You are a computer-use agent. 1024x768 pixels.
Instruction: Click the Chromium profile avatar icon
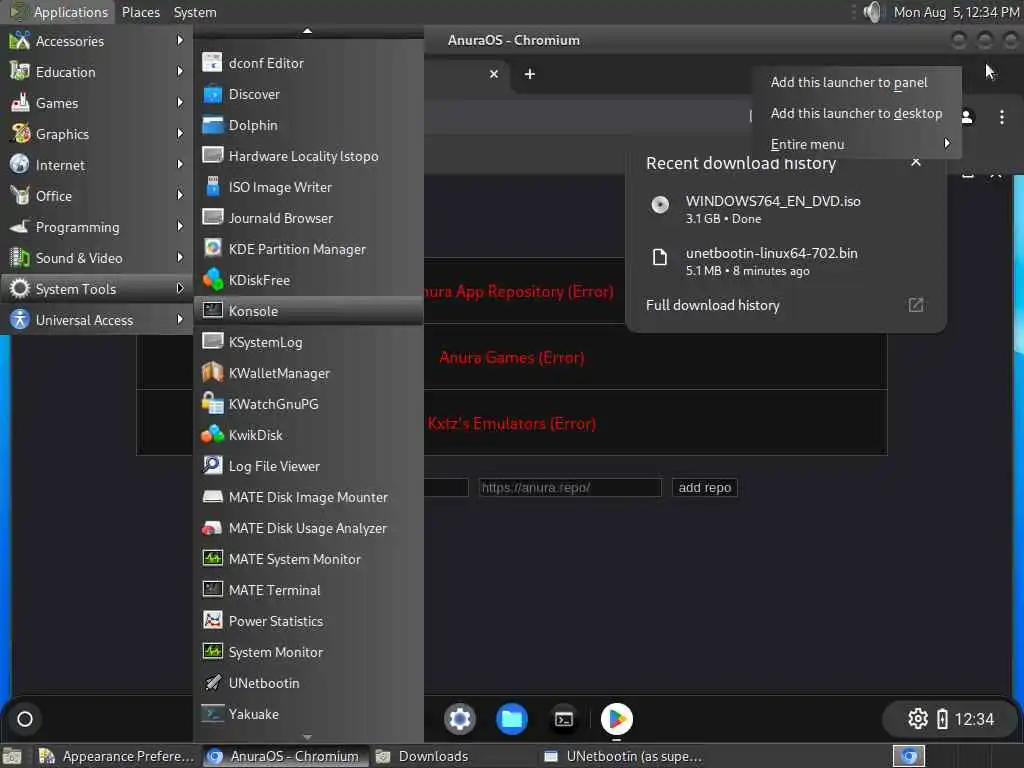(967, 117)
